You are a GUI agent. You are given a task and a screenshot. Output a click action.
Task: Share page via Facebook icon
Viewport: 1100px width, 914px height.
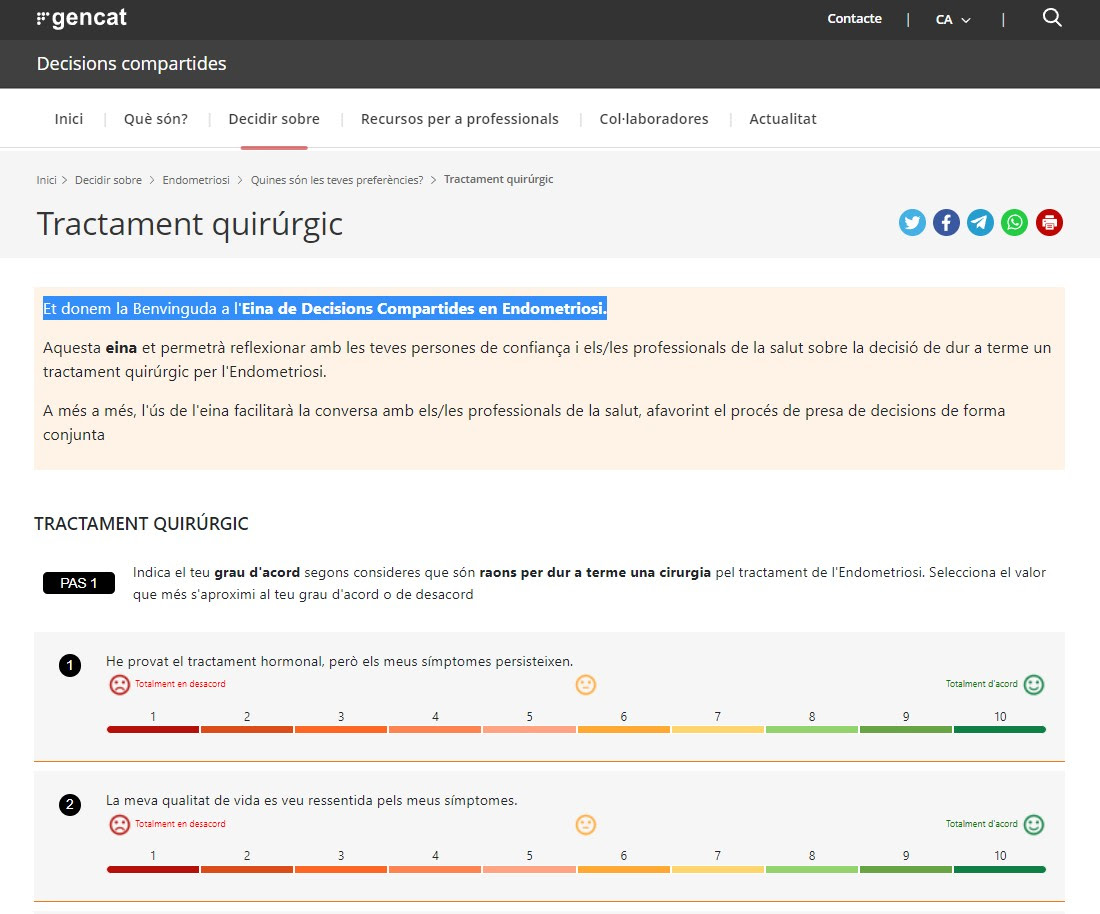pyautogui.click(x=946, y=223)
